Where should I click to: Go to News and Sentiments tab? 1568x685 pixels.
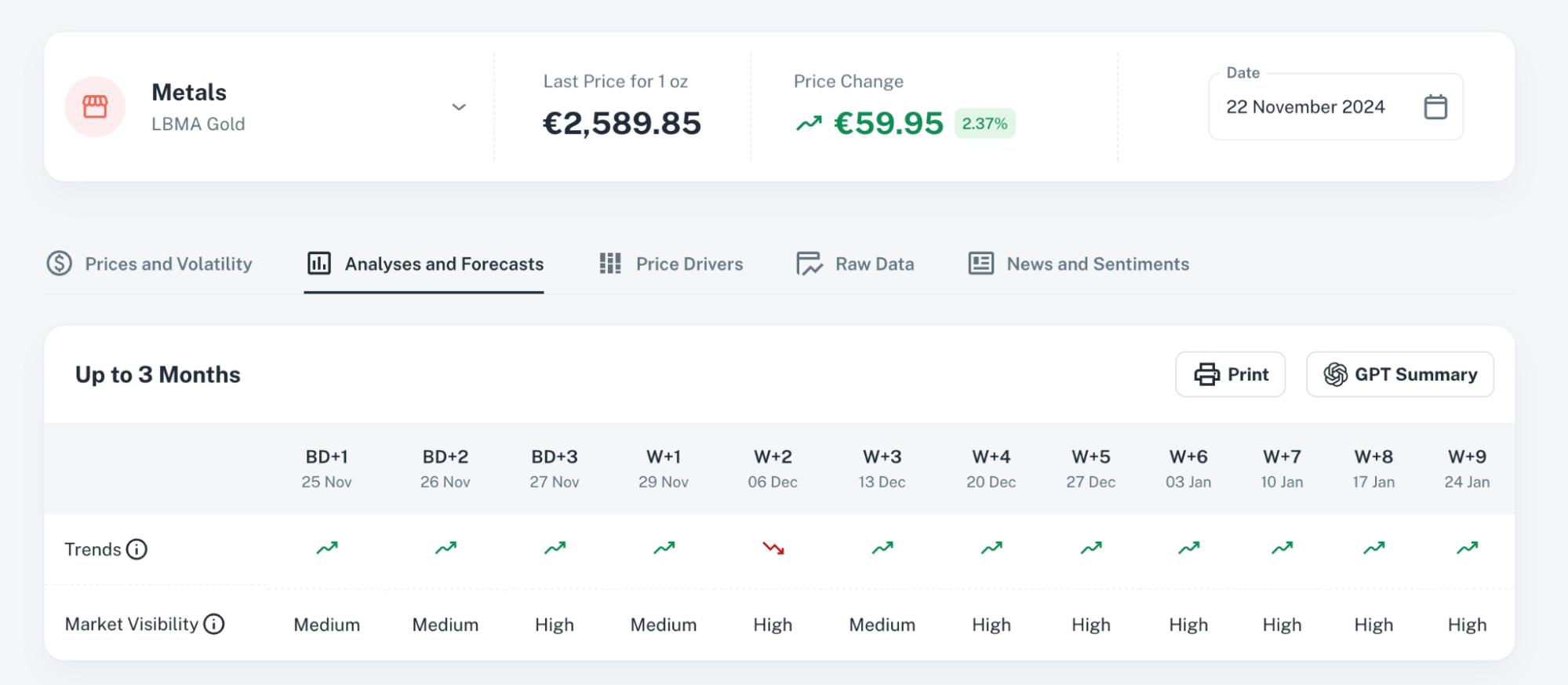1079,264
